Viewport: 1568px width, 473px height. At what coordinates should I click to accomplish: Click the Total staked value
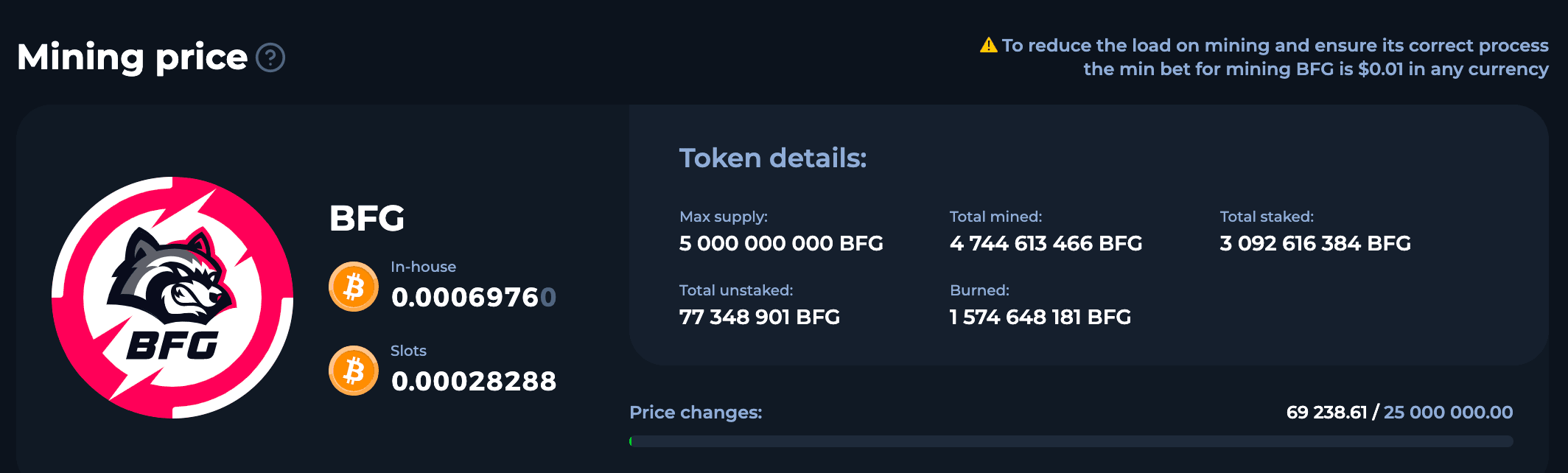pos(1315,244)
